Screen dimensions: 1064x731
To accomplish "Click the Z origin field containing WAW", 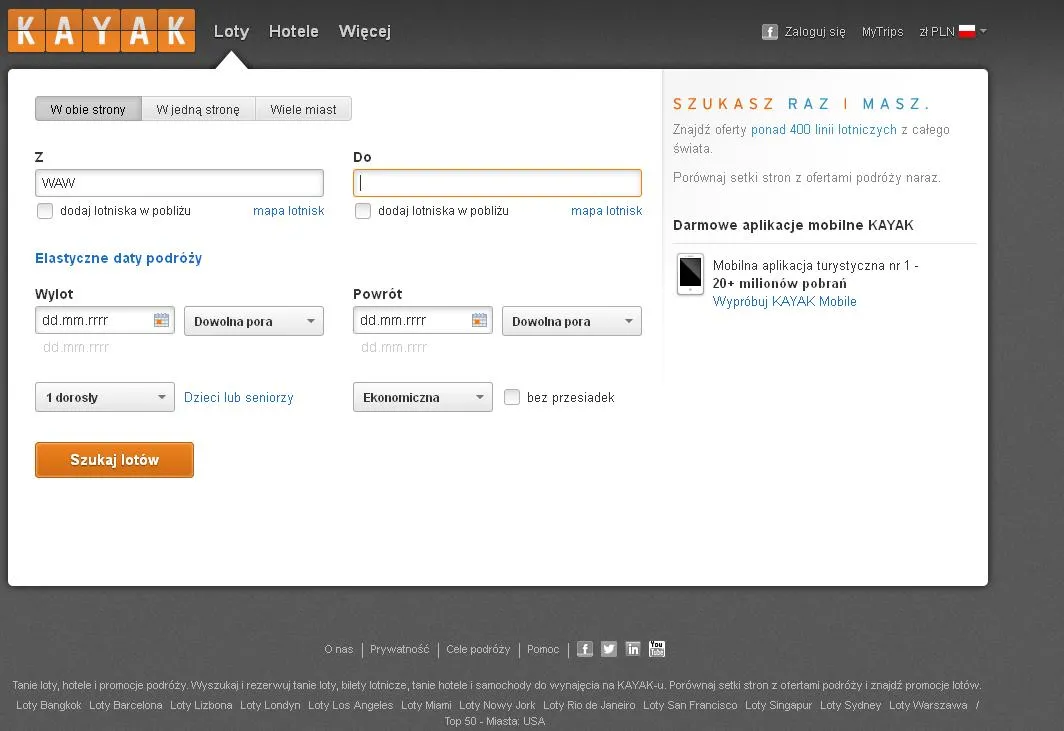I will click(179, 183).
